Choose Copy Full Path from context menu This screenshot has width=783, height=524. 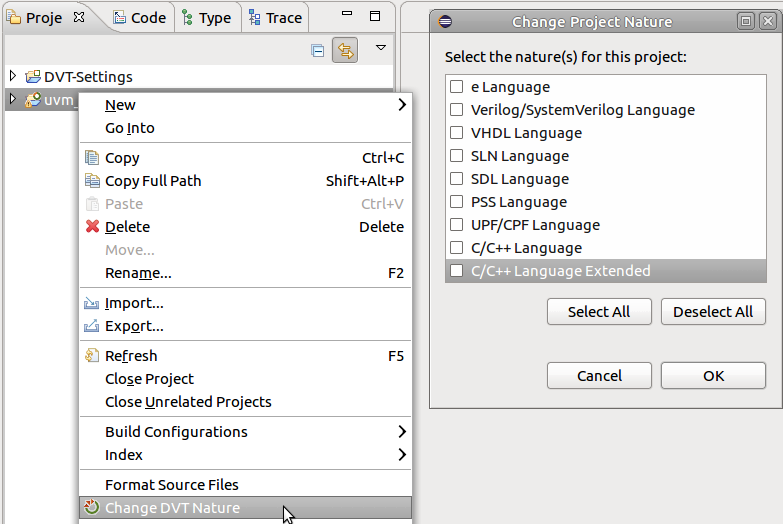coord(152,181)
